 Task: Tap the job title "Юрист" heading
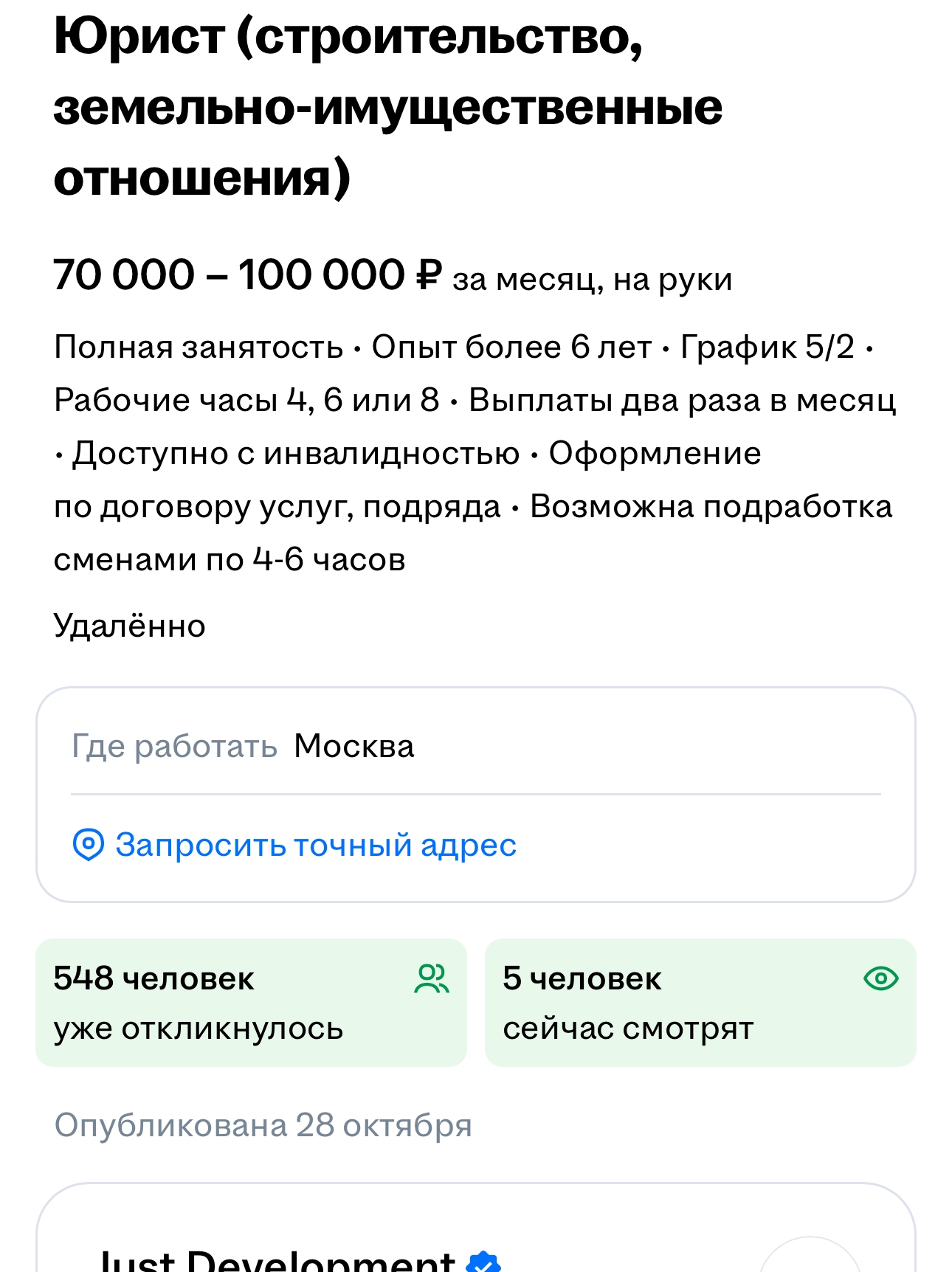(x=387, y=107)
